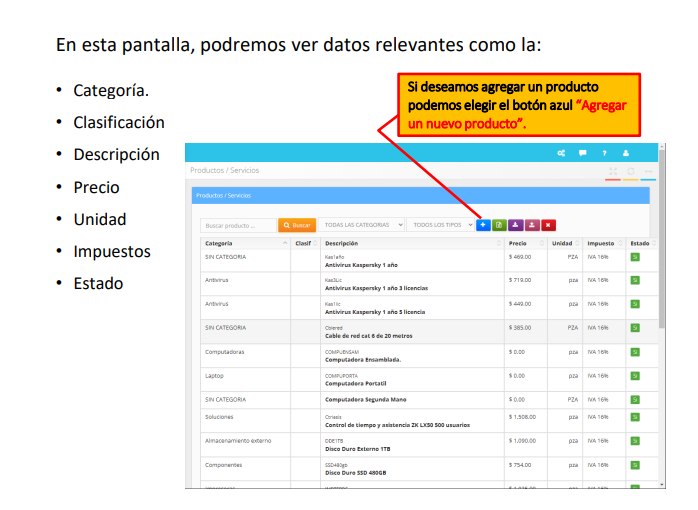Screen dimensions: 698x510
Task: Click the panel fullscreen expand icon
Action: tap(613, 171)
